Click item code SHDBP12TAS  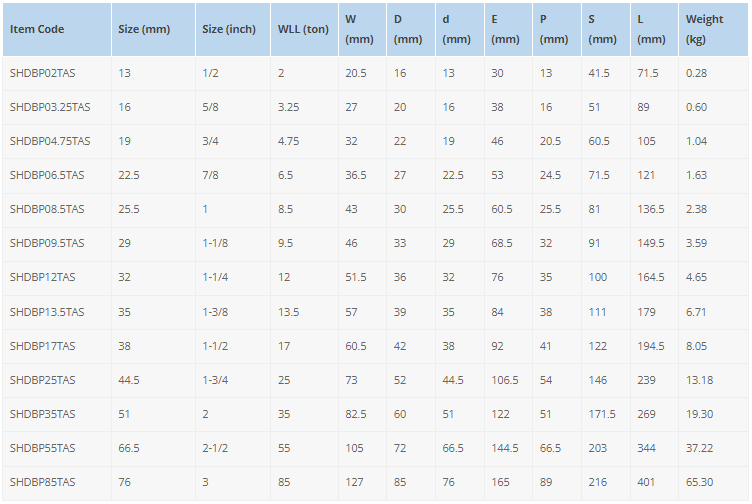click(42, 278)
